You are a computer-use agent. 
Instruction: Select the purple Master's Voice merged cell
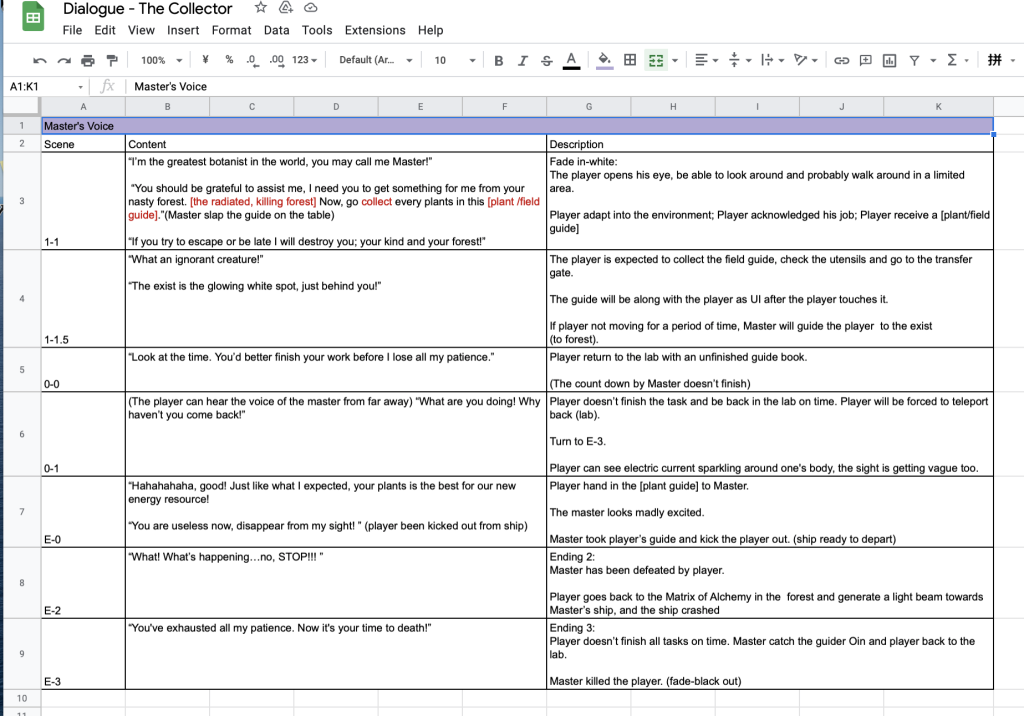pos(517,126)
